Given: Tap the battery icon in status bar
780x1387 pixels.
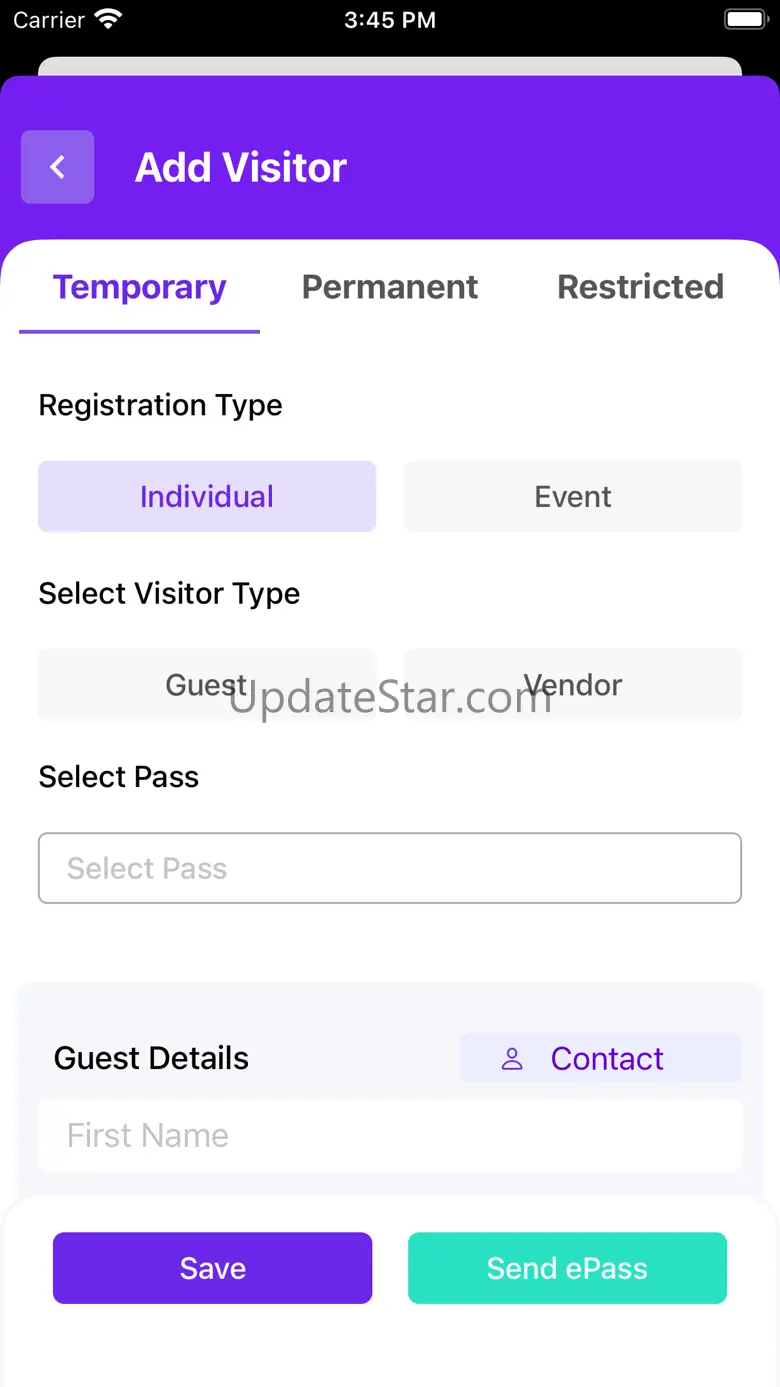Looking at the screenshot, I should pyautogui.click(x=745, y=20).
